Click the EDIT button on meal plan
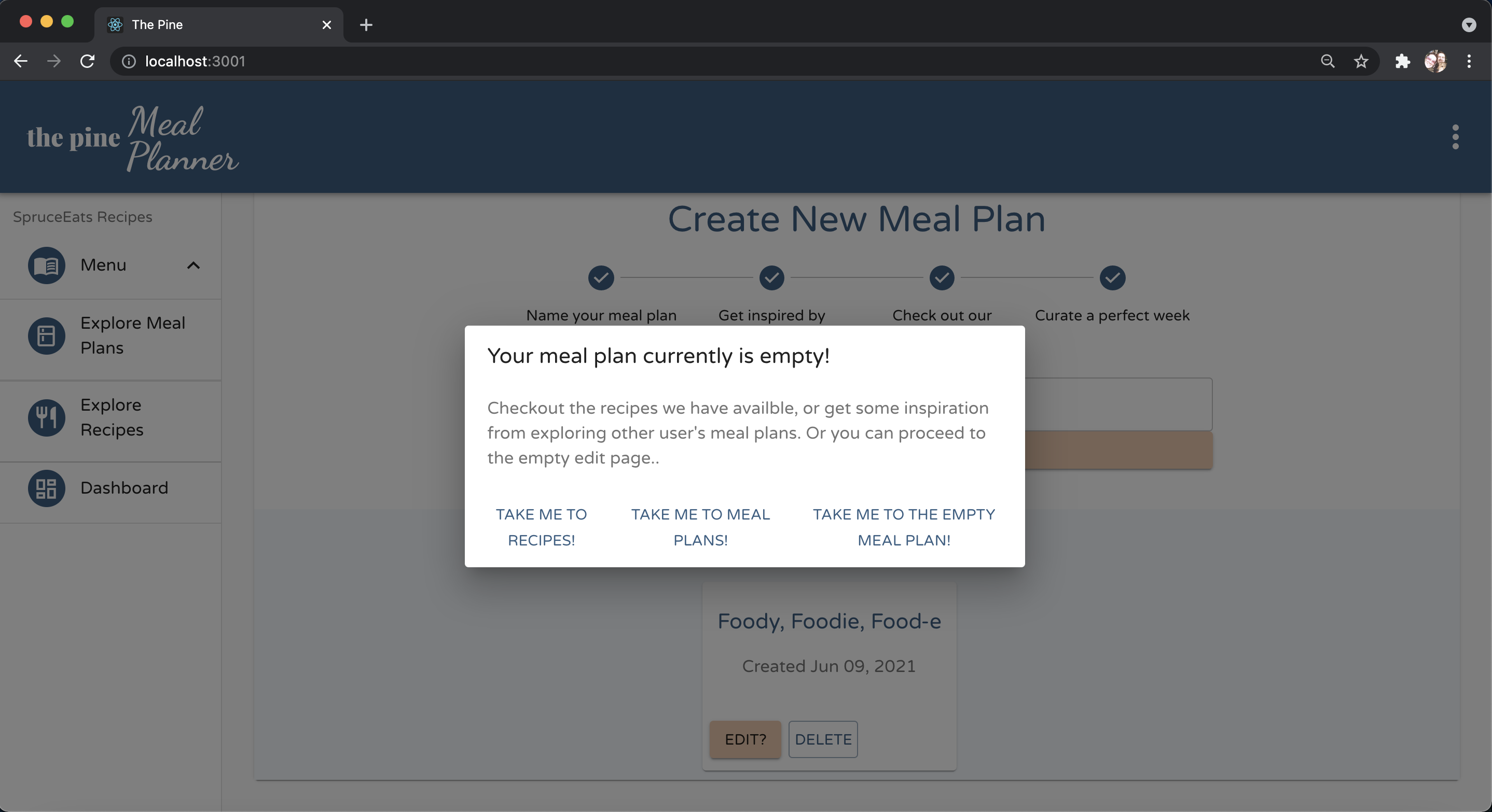 pos(745,739)
